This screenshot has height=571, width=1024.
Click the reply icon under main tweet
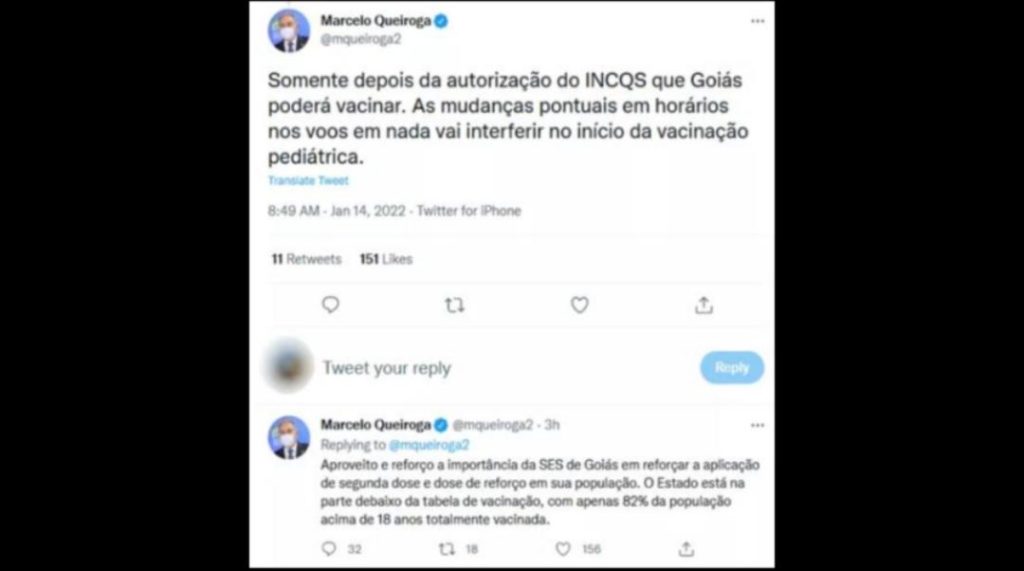330,305
